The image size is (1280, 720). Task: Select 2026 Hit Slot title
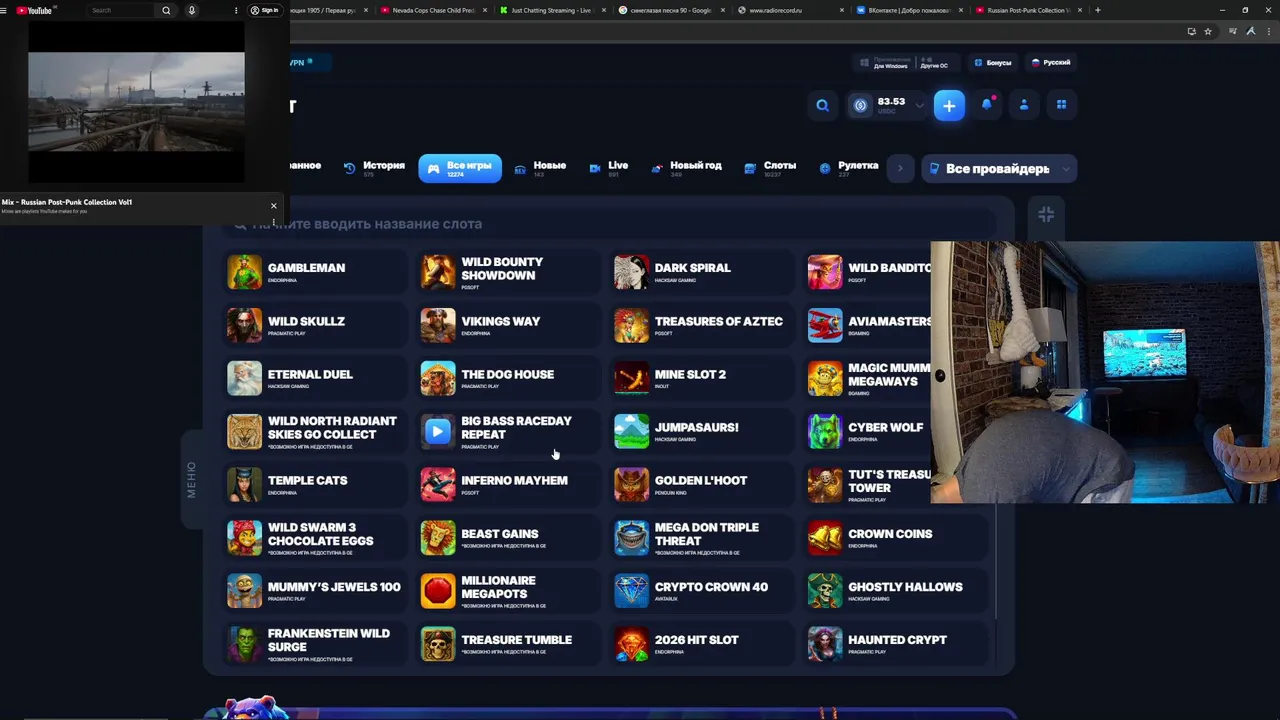696,640
